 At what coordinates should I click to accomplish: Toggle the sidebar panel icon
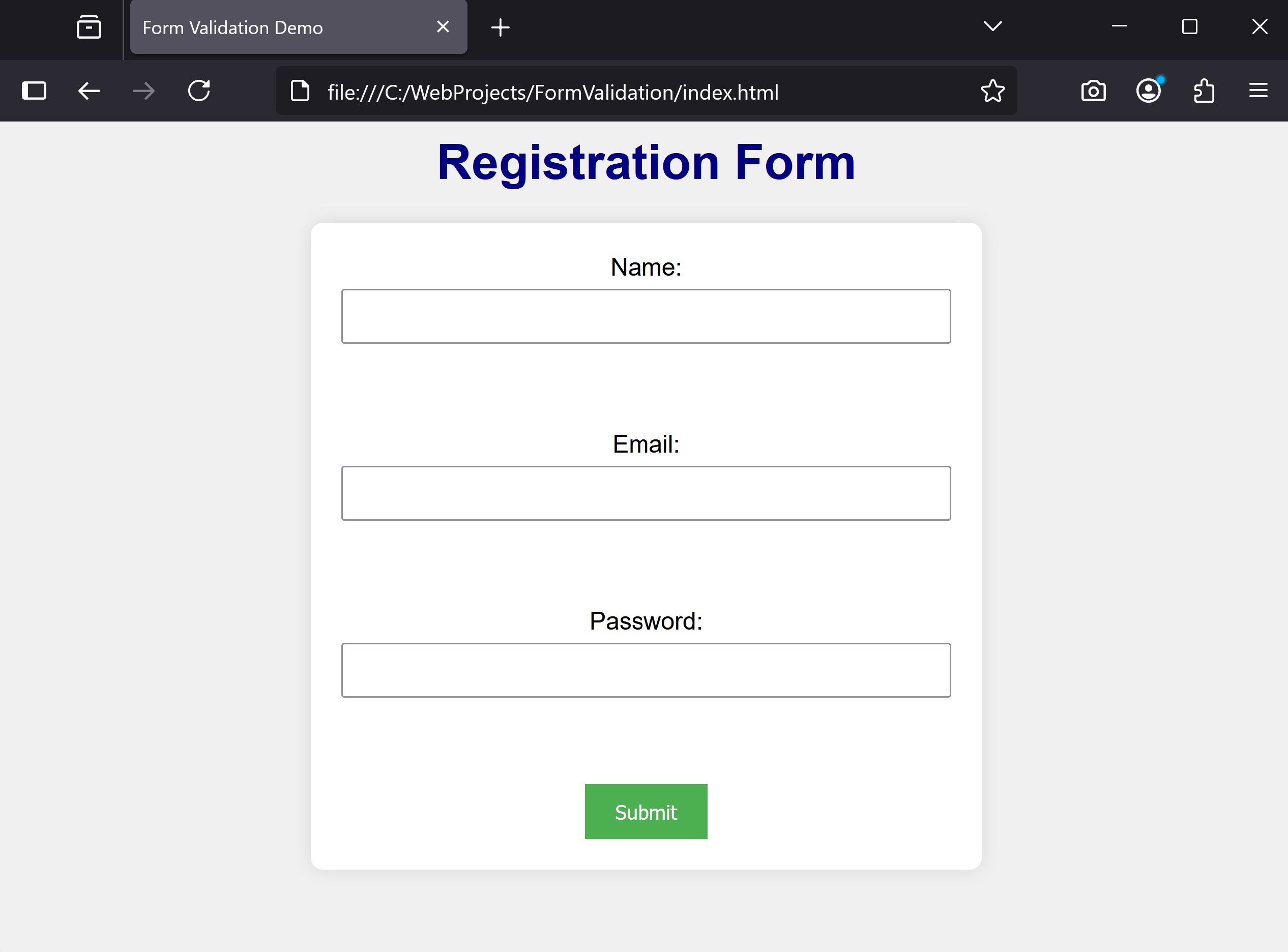[x=34, y=91]
